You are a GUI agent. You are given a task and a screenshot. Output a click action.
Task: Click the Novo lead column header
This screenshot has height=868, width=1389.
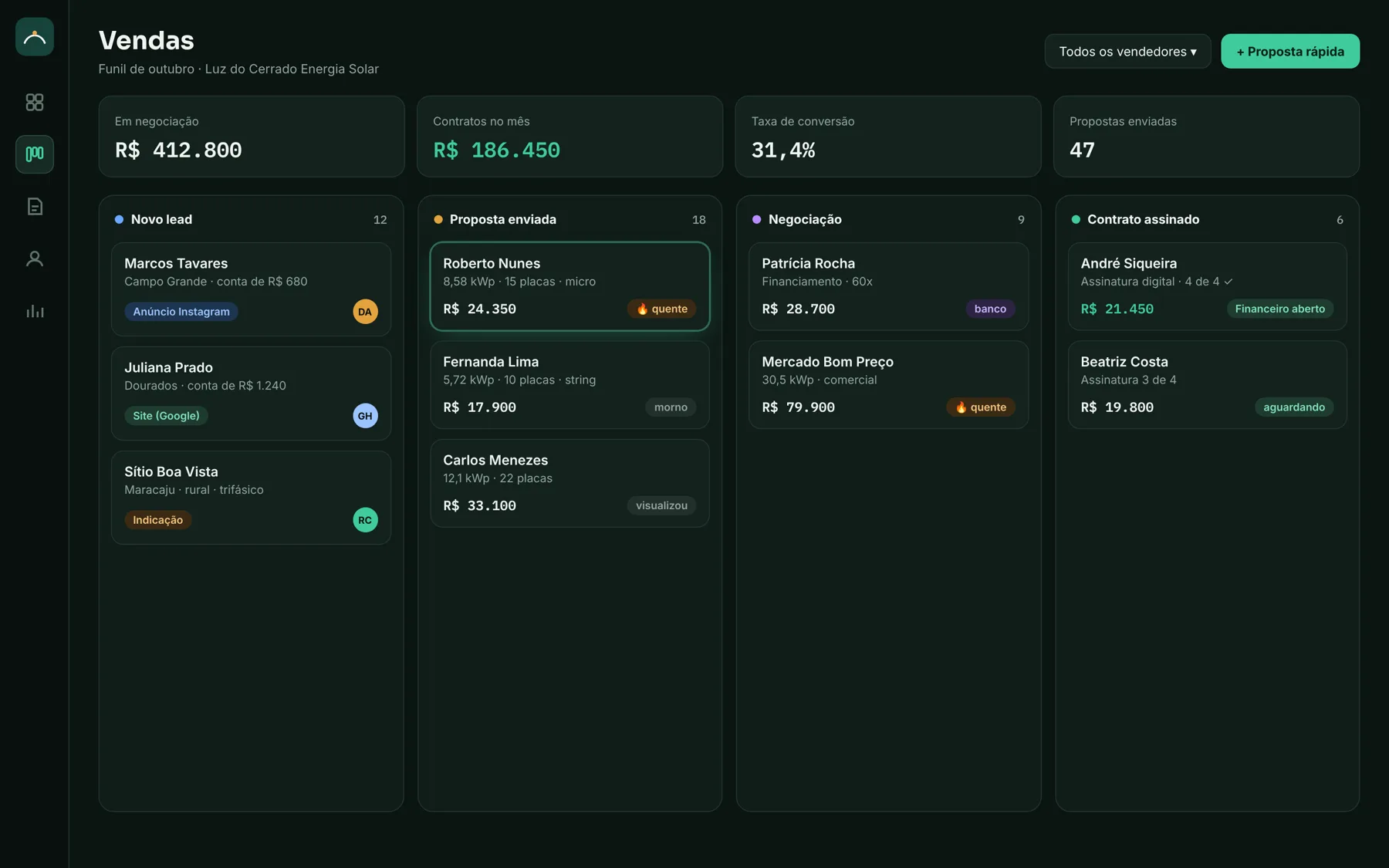(x=251, y=219)
